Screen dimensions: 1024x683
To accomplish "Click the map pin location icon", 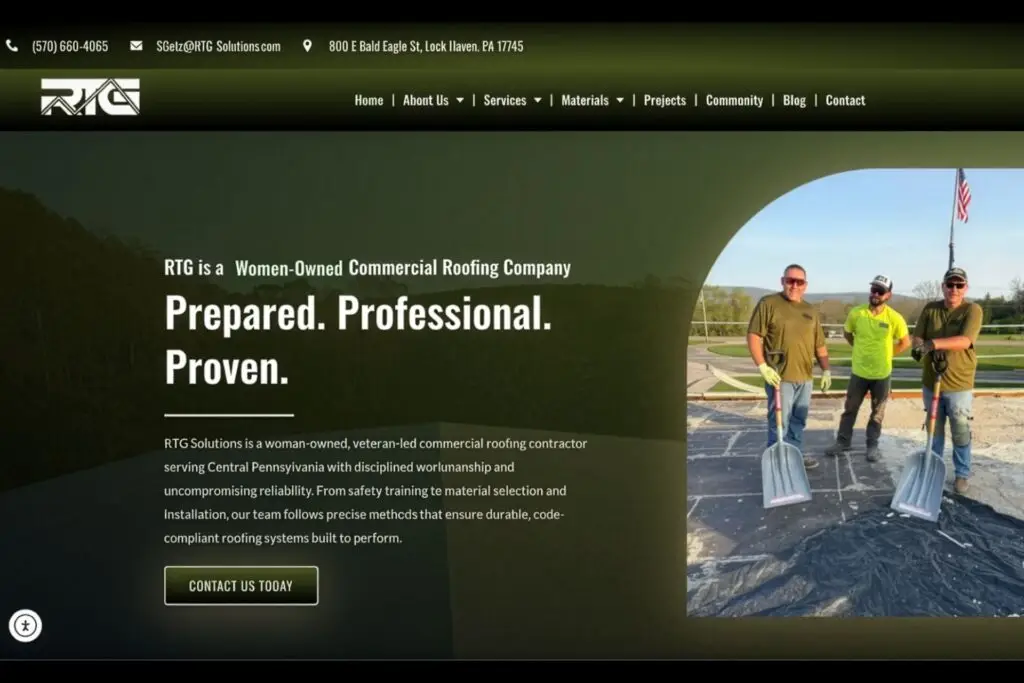I will tap(307, 46).
